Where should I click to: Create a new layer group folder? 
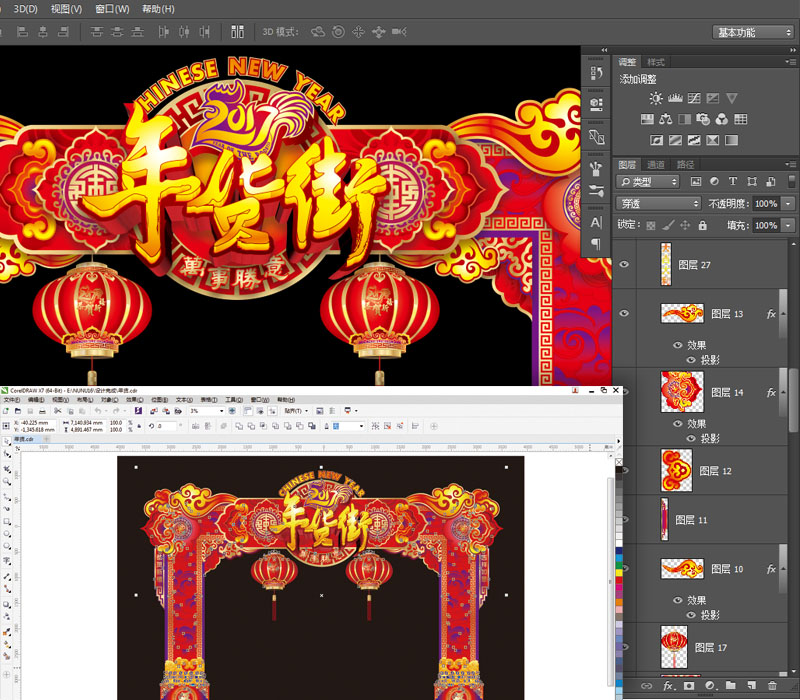731,686
